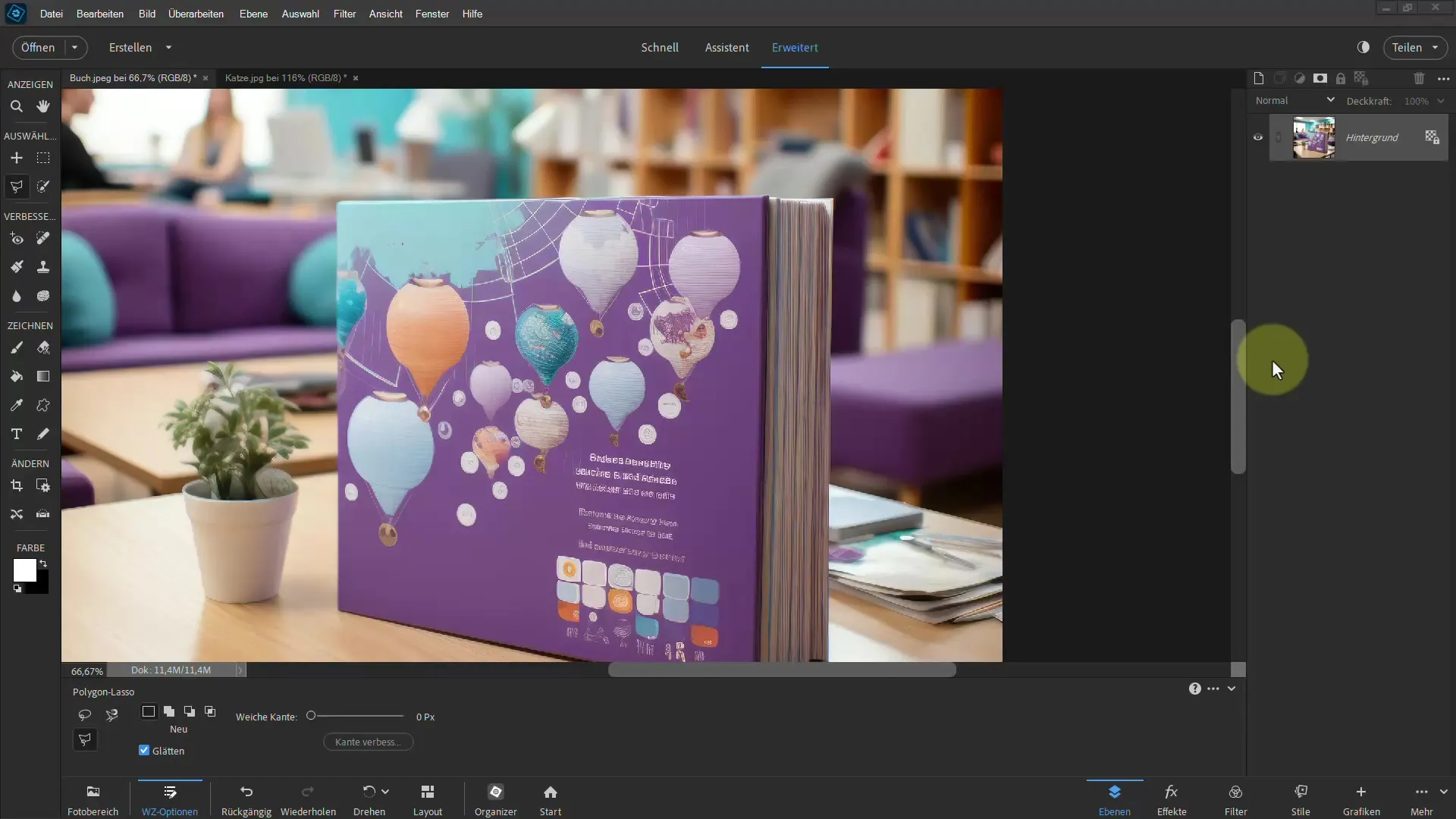Expand the Deckkraft opacity dropdown
Viewport: 1456px width, 819px height.
click(1441, 101)
